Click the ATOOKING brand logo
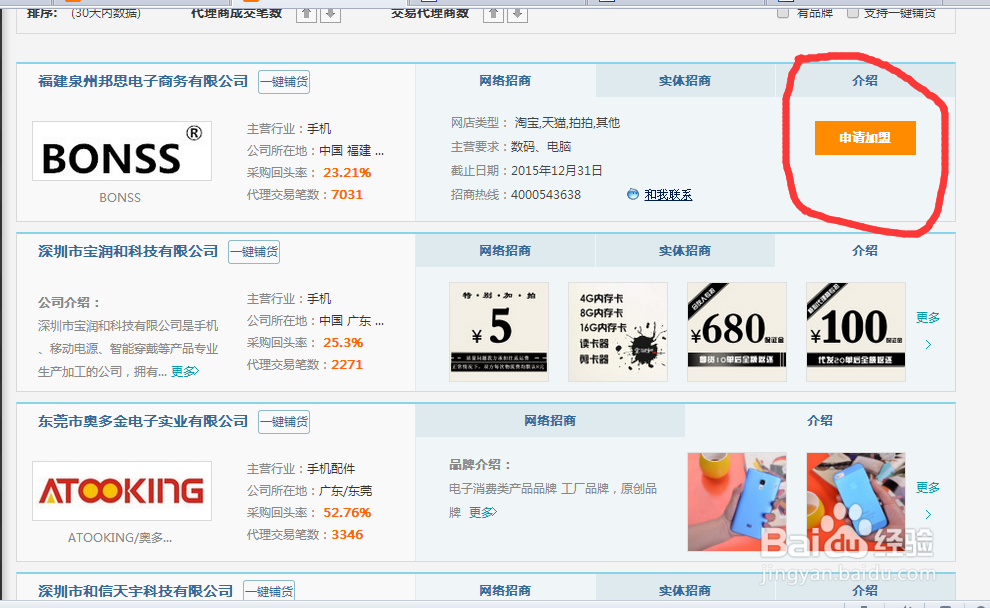This screenshot has width=990, height=608. point(122,491)
